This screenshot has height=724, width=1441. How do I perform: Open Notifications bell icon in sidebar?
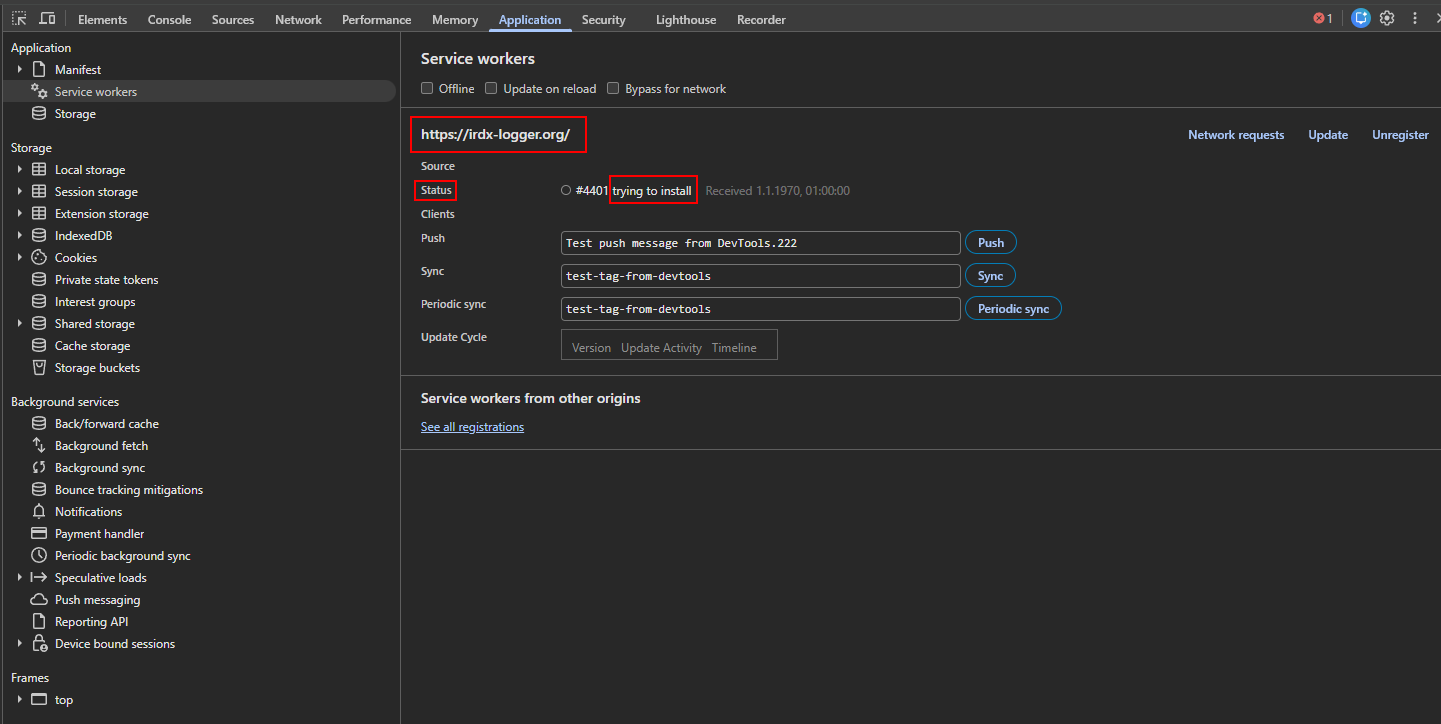click(39, 512)
